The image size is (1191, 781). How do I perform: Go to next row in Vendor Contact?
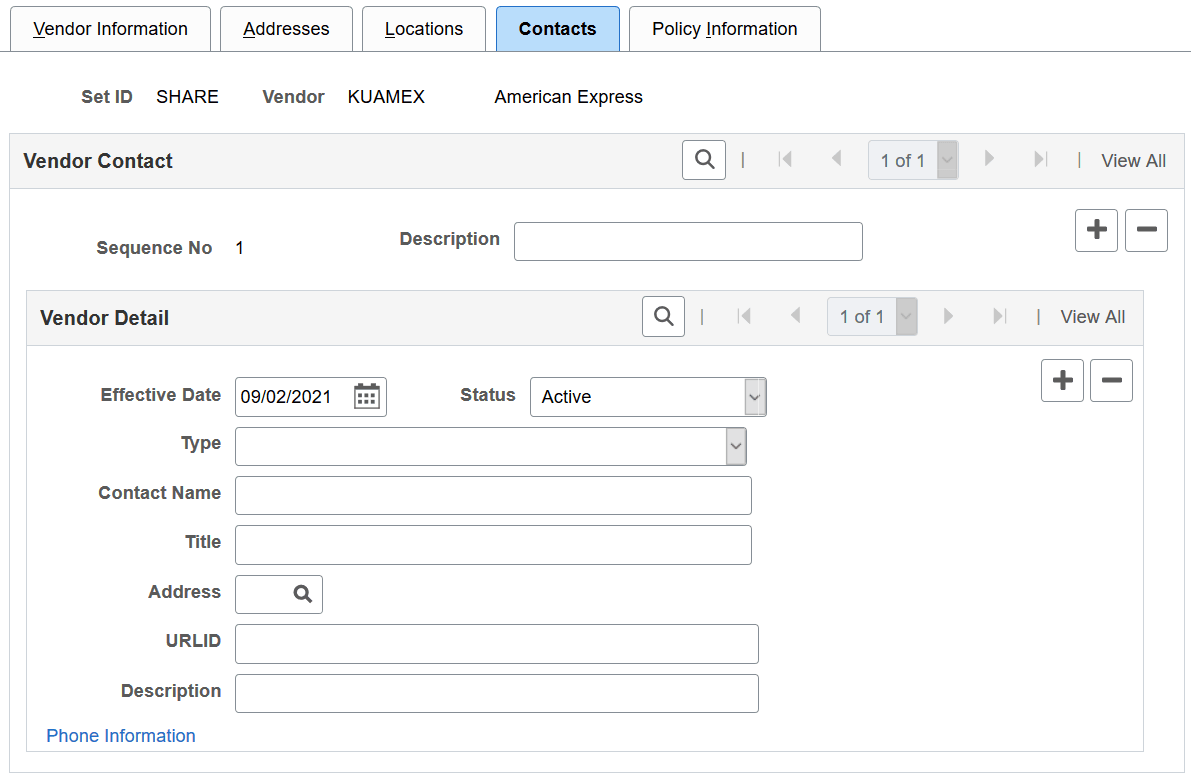[989, 160]
